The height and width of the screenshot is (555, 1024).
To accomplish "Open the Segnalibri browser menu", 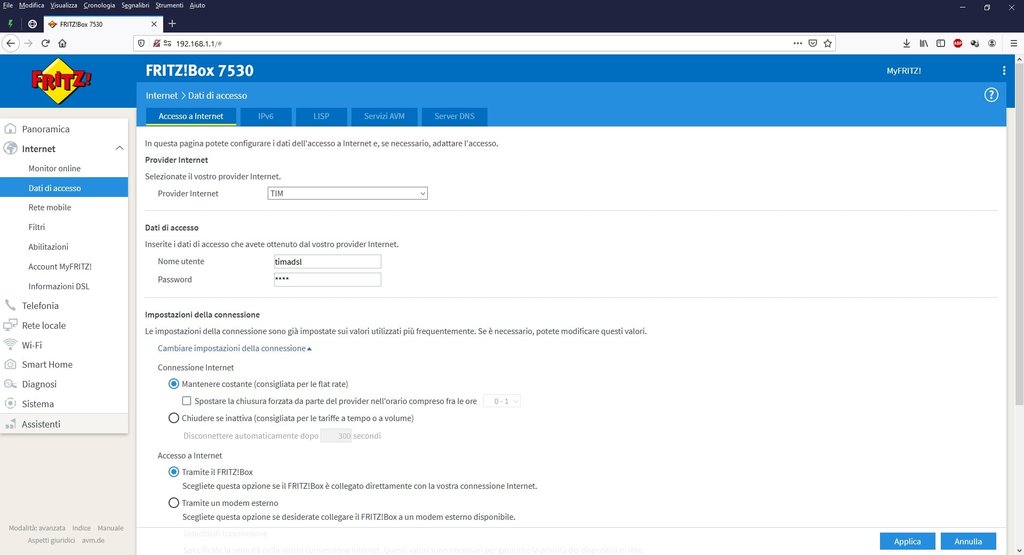I will tap(135, 5).
